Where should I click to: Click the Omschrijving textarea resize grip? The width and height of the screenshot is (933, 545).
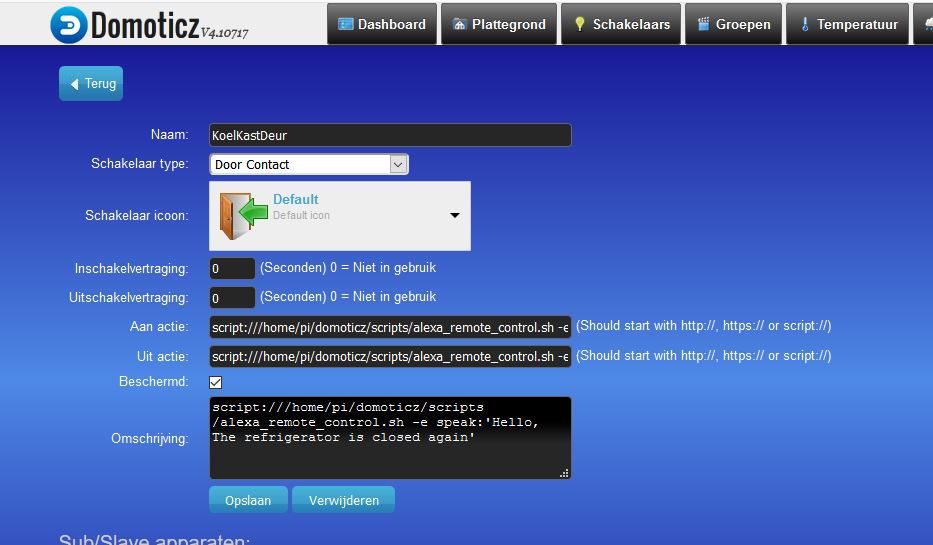click(564, 473)
